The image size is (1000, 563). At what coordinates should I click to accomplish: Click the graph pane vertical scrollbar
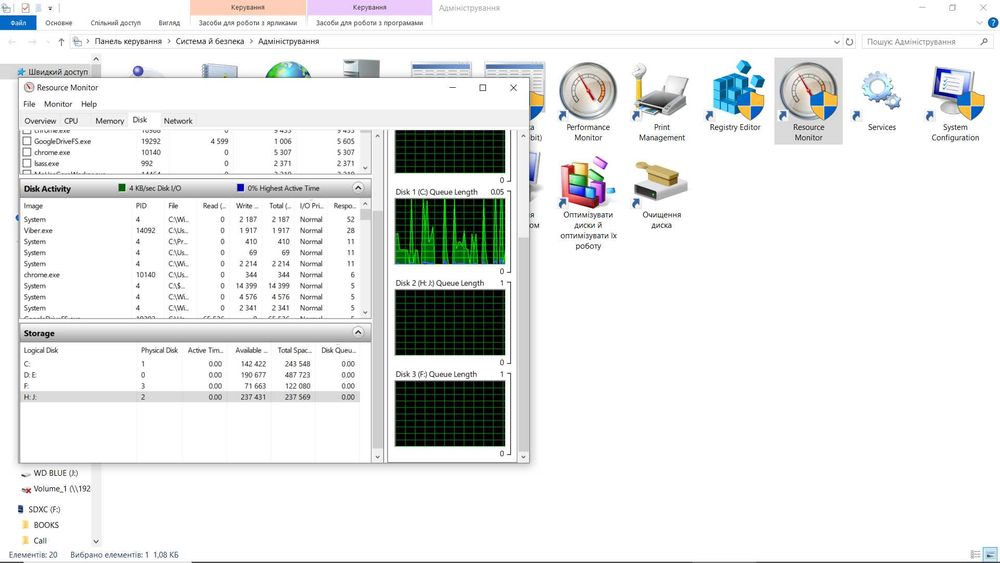(523, 296)
